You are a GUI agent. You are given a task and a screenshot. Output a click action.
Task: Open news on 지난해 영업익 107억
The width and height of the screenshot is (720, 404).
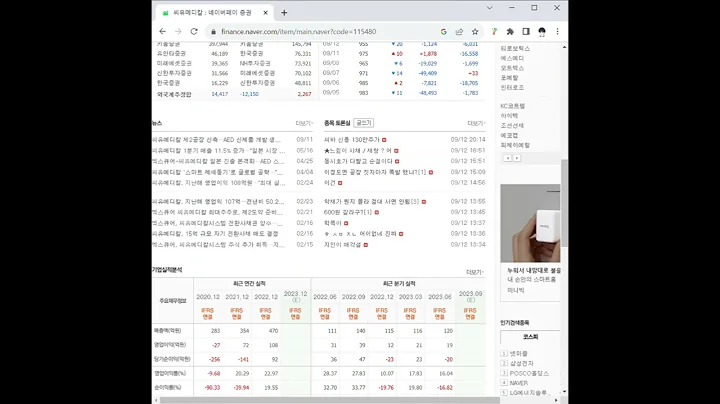click(219, 202)
